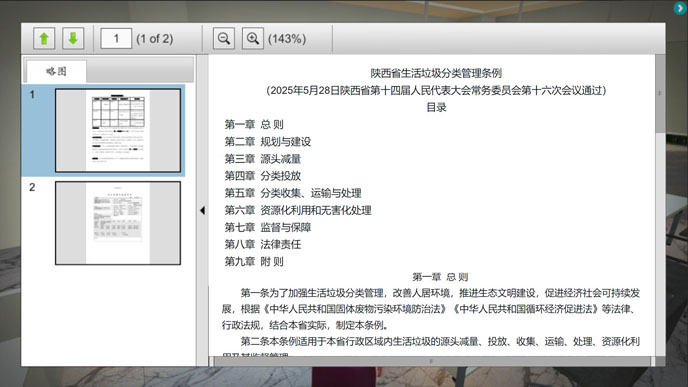This screenshot has width=688, height=387.
Task: Zoom in with the plus magnifier
Action: [x=253, y=39]
